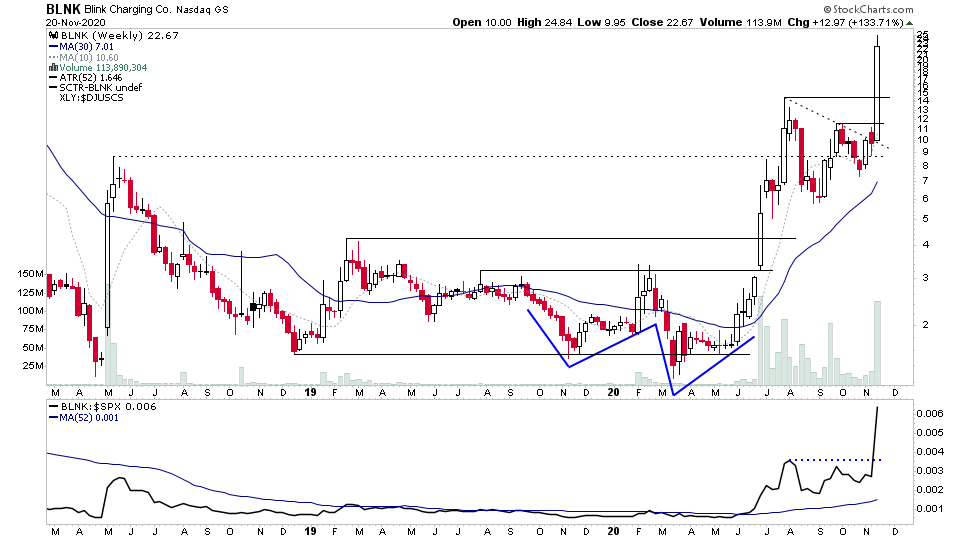Click the StockCharts.com copyright text
The height and width of the screenshot is (540, 960).
[x=868, y=9]
